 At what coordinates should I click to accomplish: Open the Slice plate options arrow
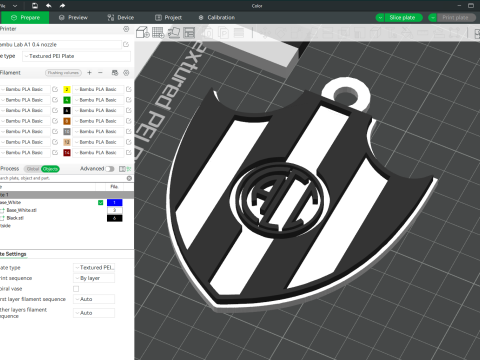[380, 18]
